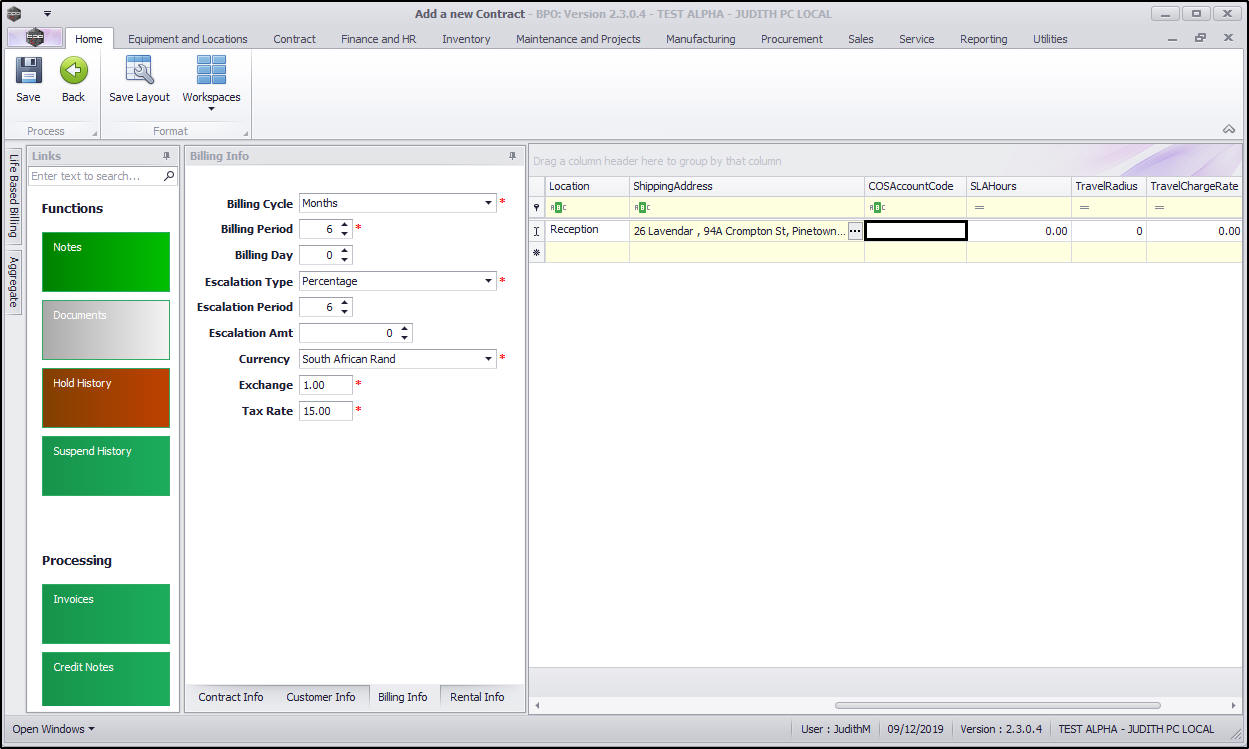This screenshot has width=1249, height=749.
Task: Click the search magnifier in Links panel
Action: tap(169, 176)
